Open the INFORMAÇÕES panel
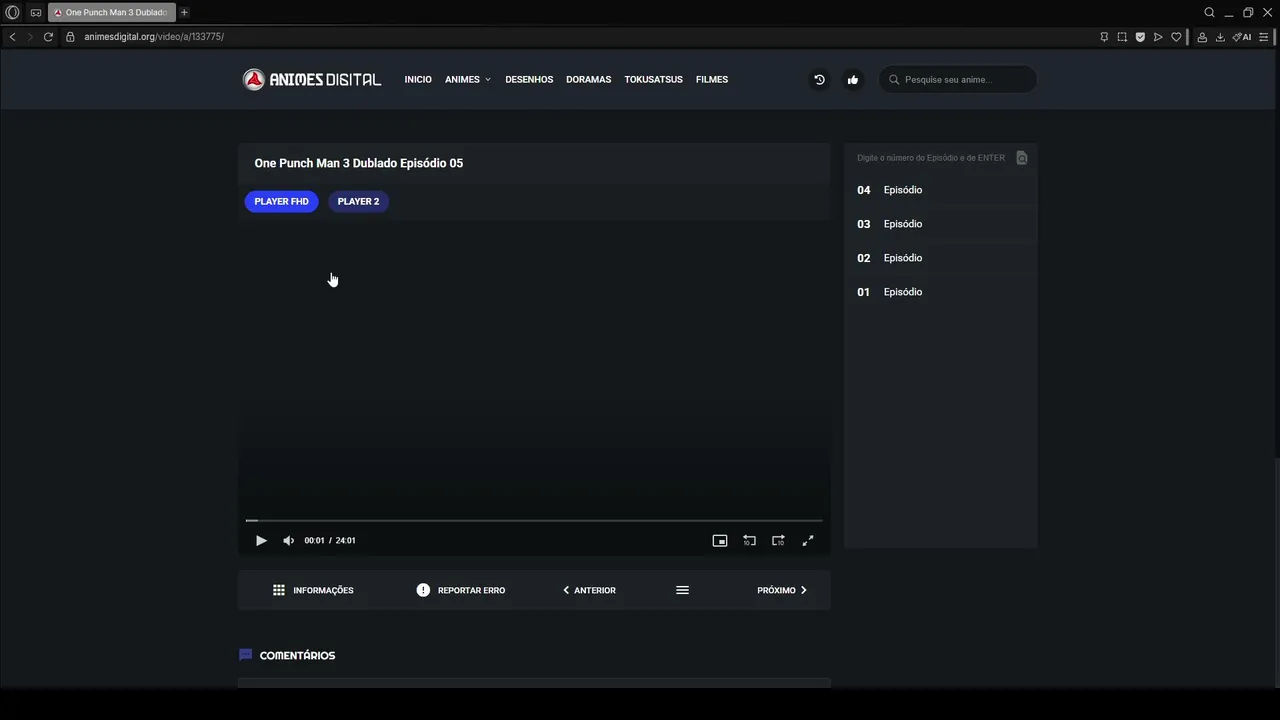Image resolution: width=1280 pixels, height=720 pixels. 313,591
